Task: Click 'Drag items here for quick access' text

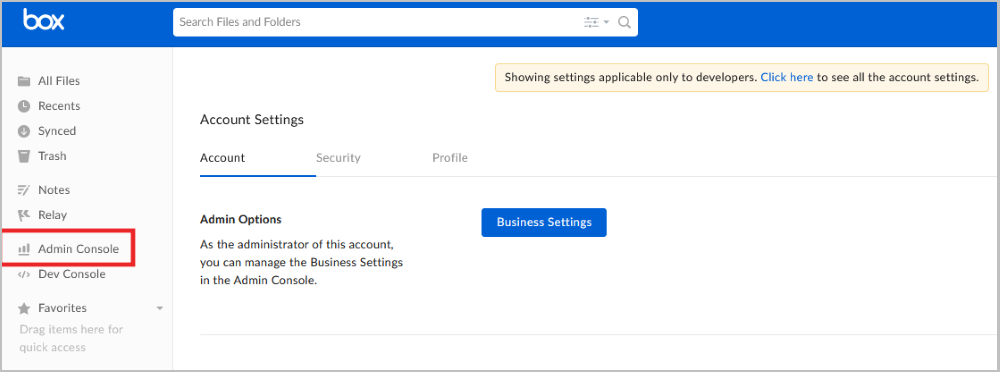Action: [71, 339]
